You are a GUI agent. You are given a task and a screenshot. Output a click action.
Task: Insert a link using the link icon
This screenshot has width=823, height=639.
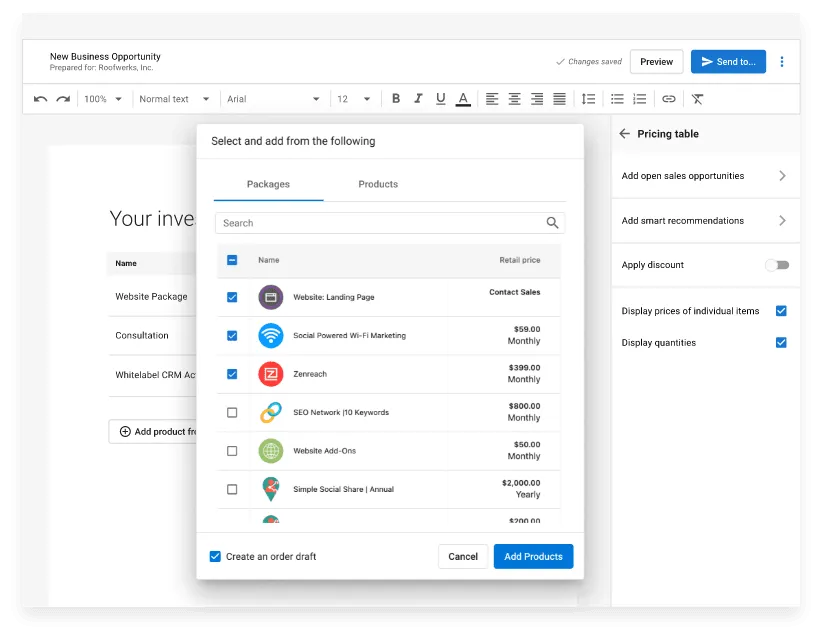[669, 99]
